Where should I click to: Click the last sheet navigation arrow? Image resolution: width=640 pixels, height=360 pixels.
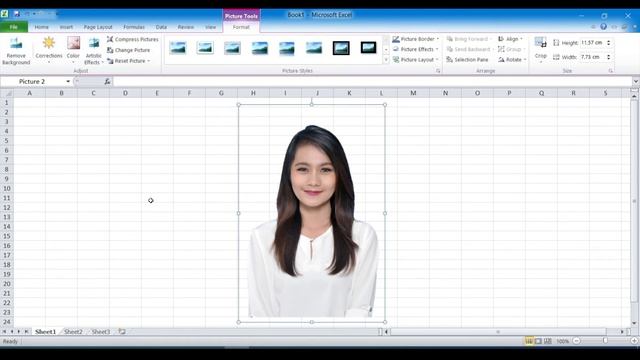(x=27, y=332)
